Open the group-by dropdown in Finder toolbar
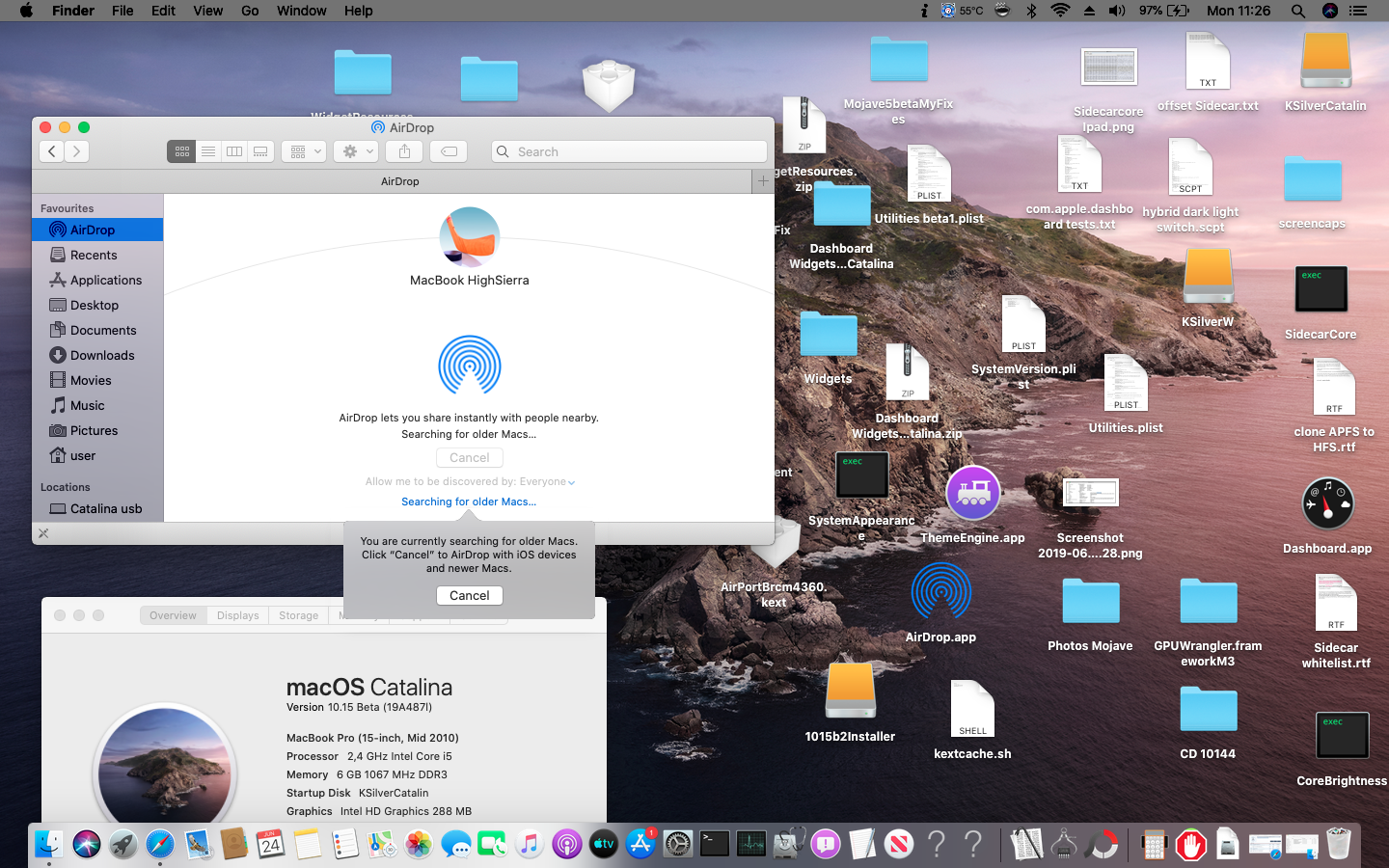 click(x=304, y=151)
